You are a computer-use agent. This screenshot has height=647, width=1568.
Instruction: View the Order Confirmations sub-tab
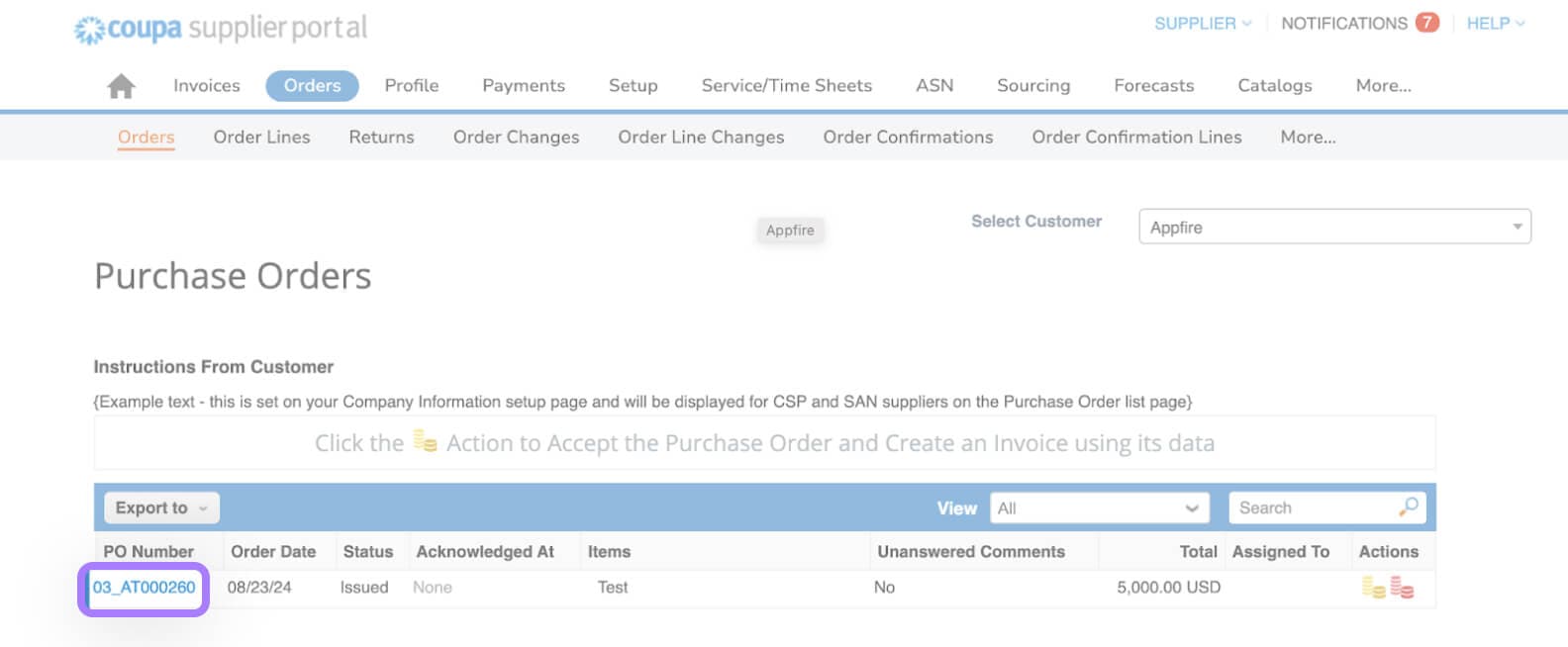908,138
